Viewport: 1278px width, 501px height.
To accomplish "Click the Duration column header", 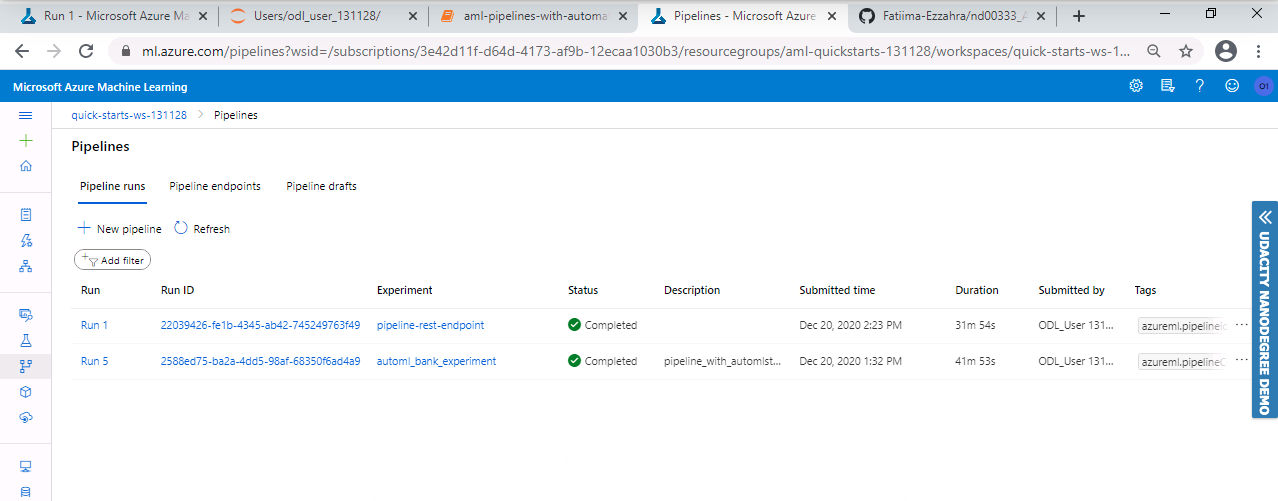I will click(977, 290).
